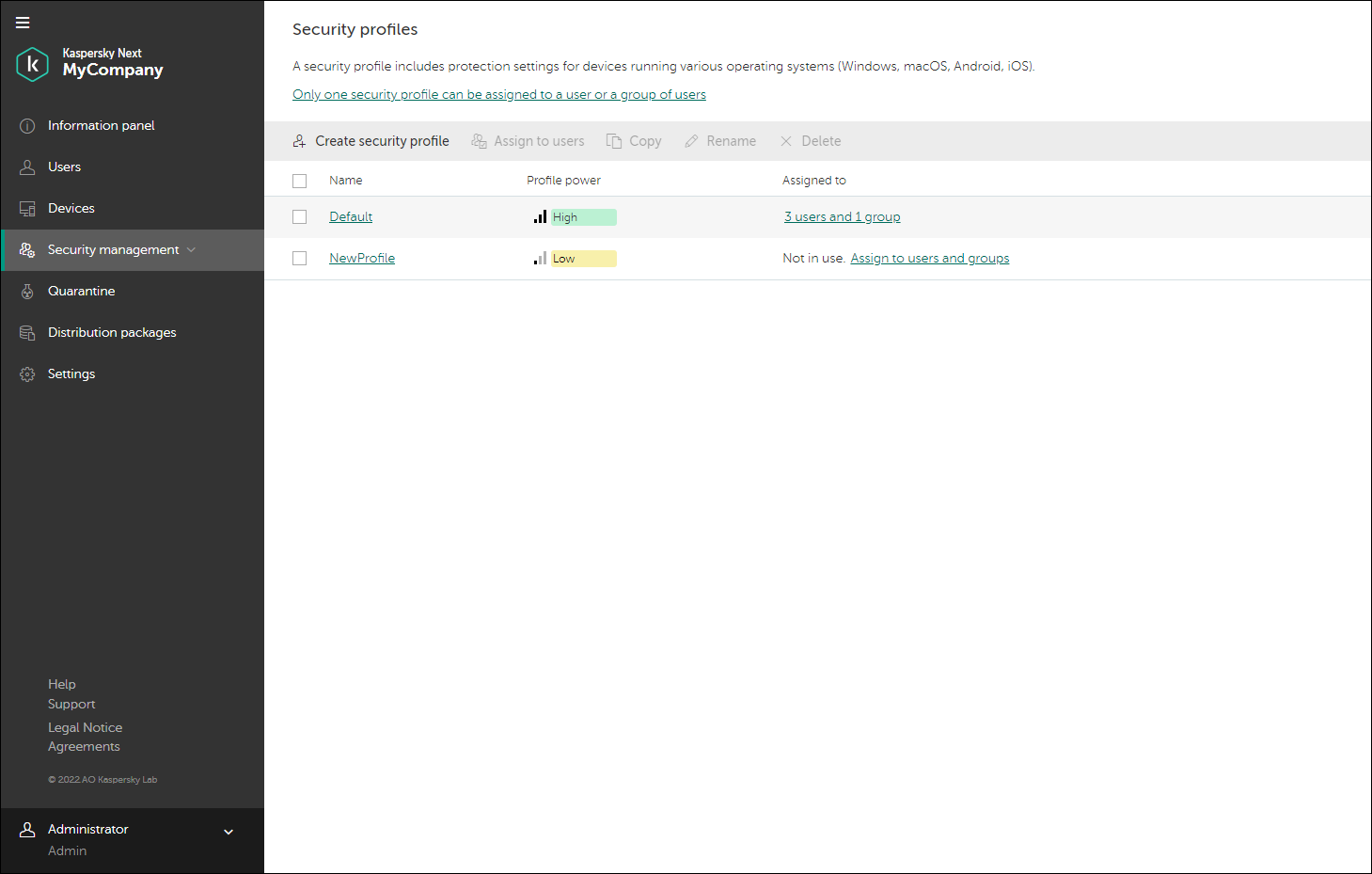1372x874 pixels.
Task: Open the Default profile link
Action: tap(351, 217)
